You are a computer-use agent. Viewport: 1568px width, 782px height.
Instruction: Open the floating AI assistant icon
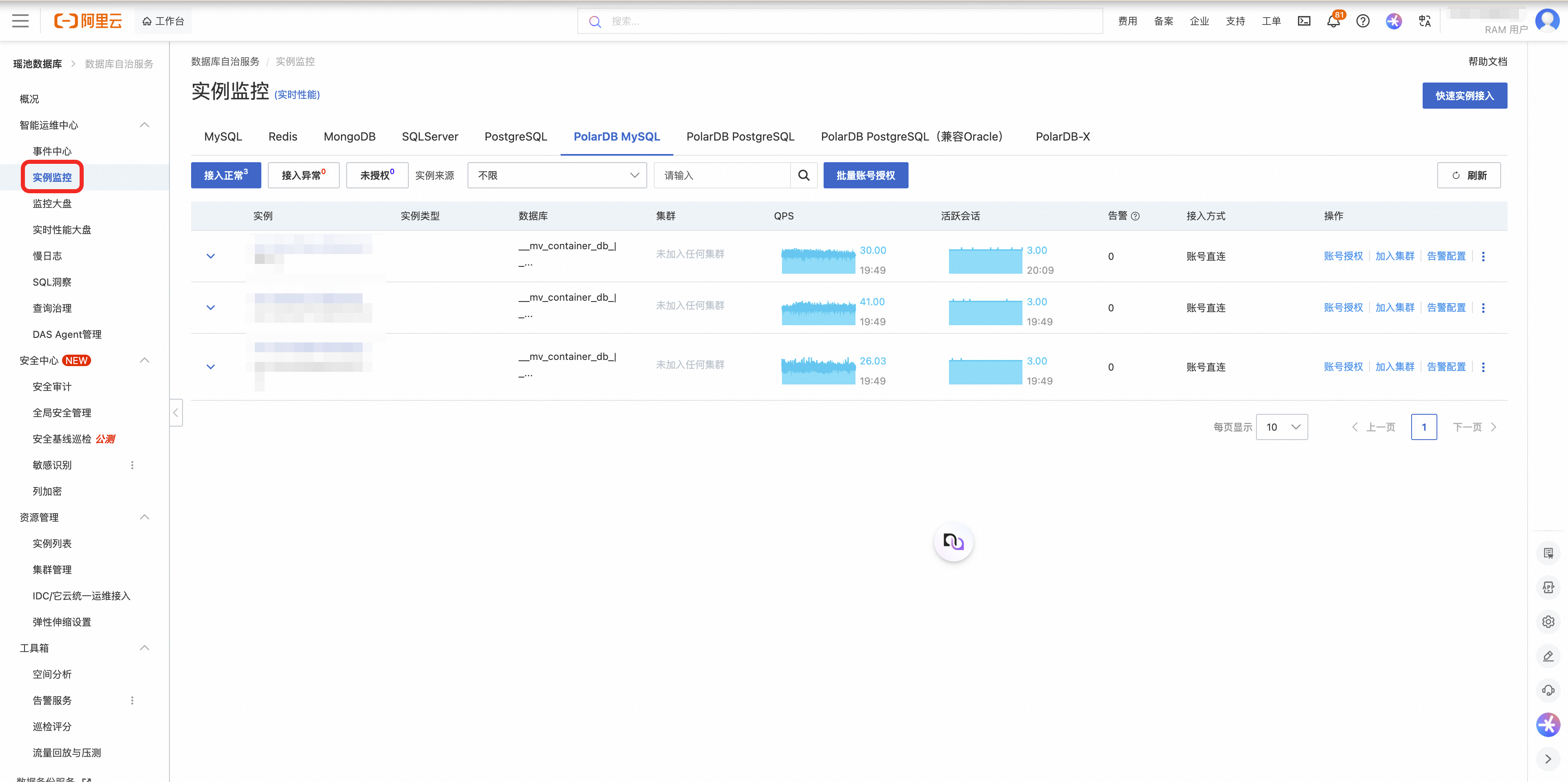[953, 541]
